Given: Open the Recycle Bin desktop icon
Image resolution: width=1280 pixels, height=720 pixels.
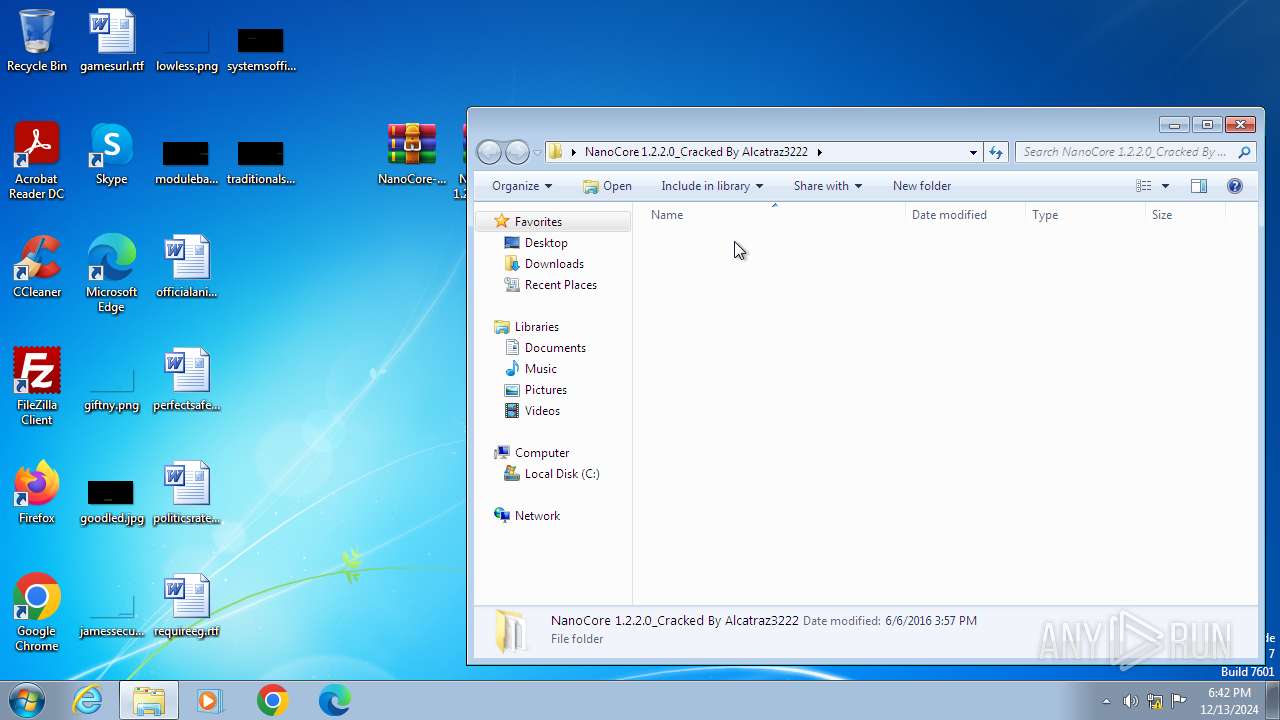Looking at the screenshot, I should [37, 40].
